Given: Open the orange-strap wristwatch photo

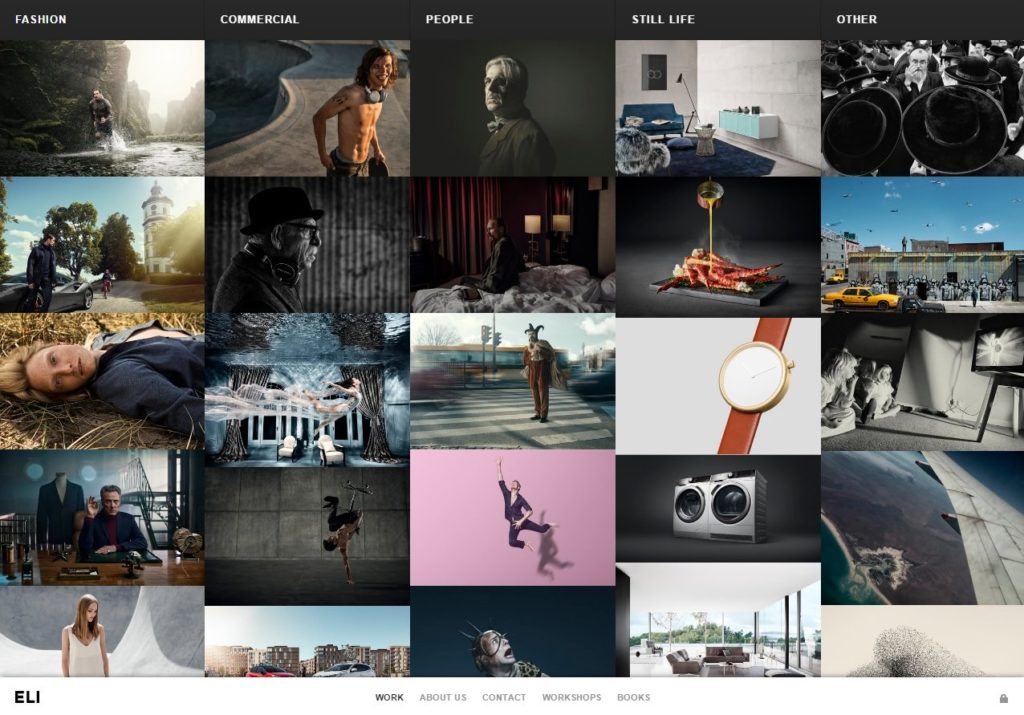Looking at the screenshot, I should [x=717, y=385].
